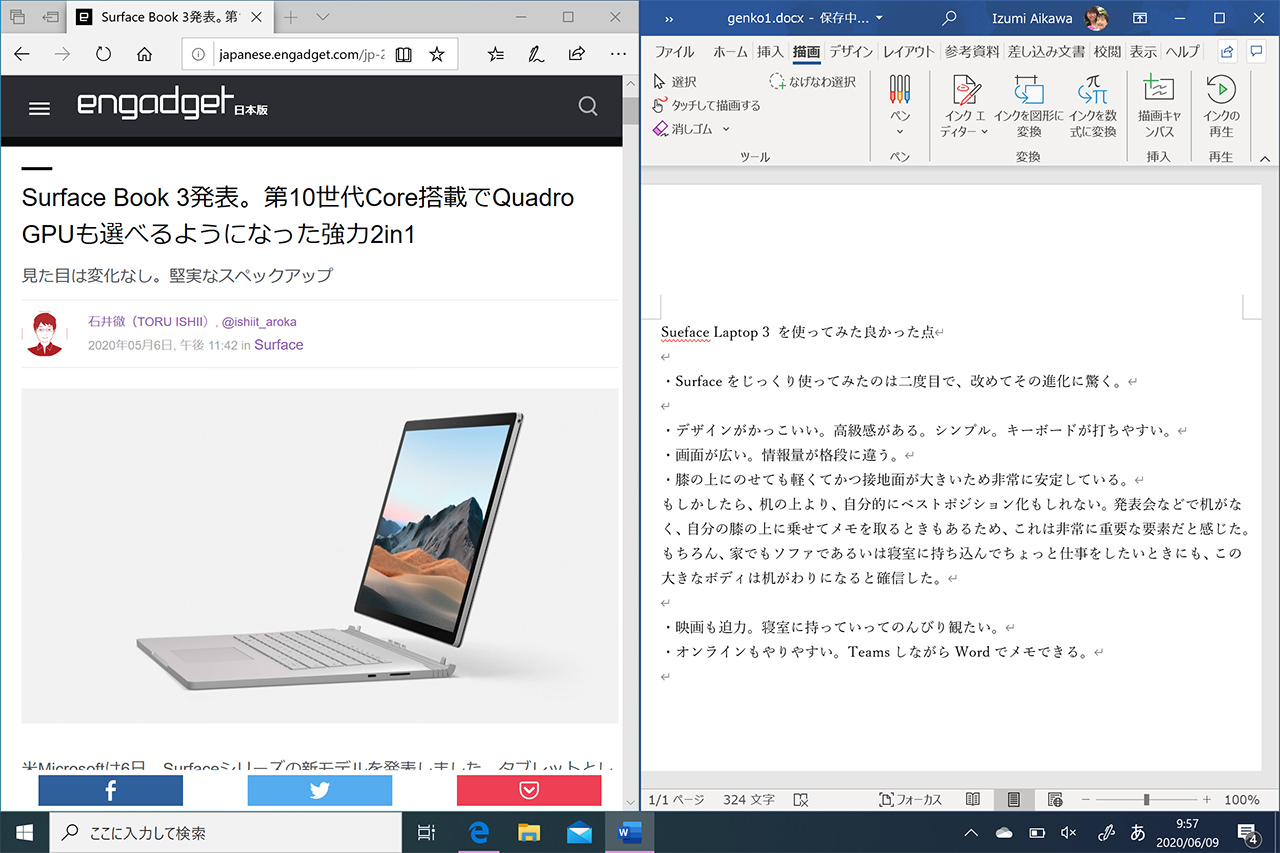Open the Edge tab list chevron
Viewport: 1280px width, 853px height.
(322, 17)
